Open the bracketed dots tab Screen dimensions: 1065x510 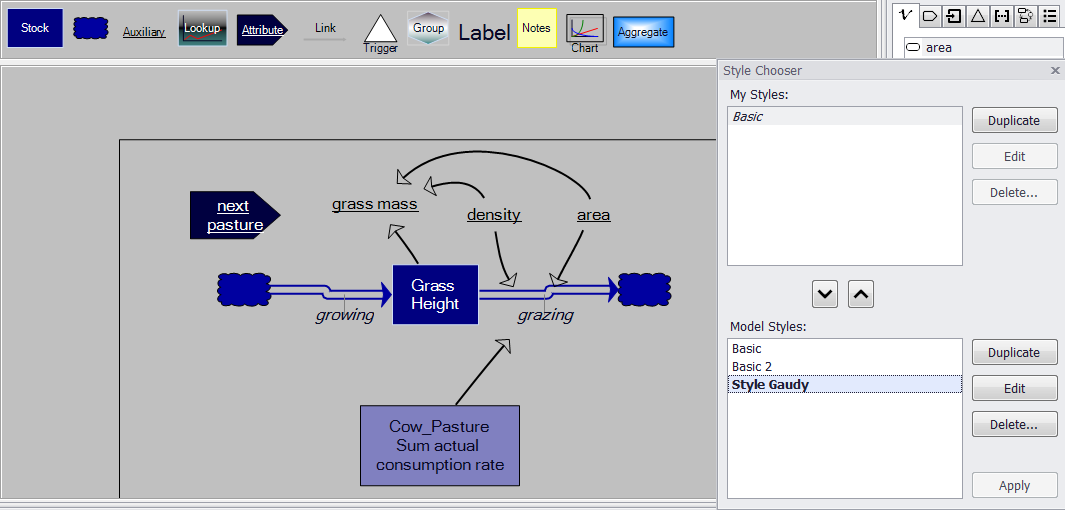(x=1001, y=16)
